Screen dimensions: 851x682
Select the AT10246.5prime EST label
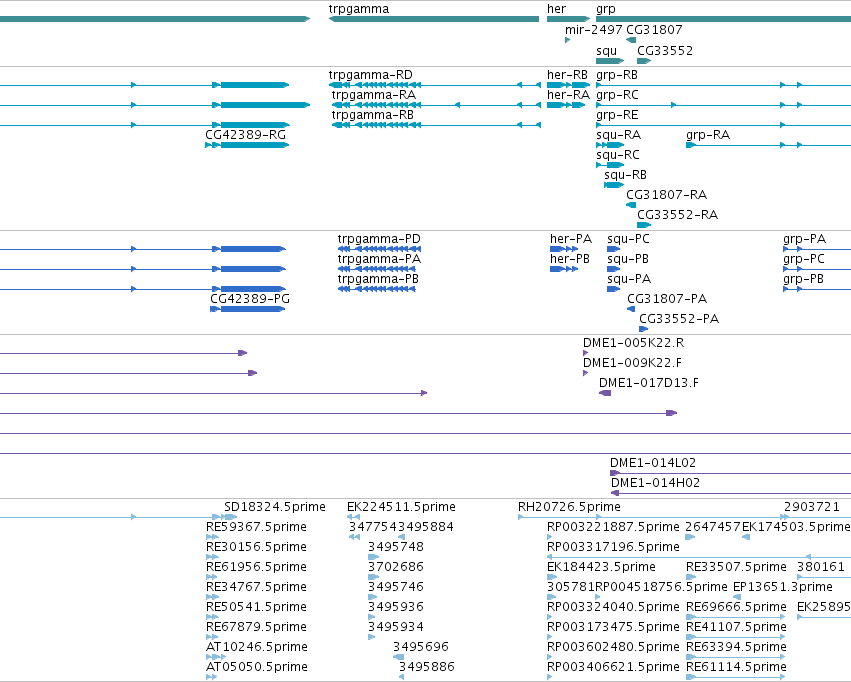coord(257,647)
